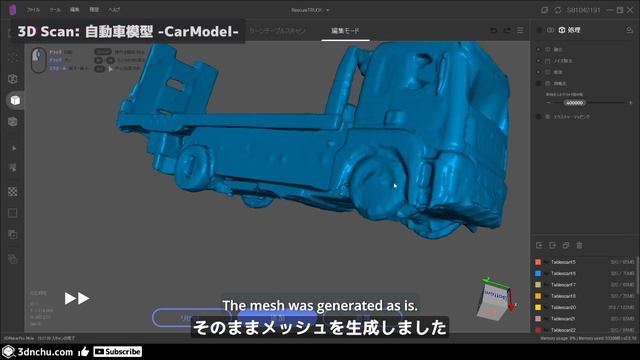Expand the row between ノイズ除去 and 簡略化

pos(539,72)
